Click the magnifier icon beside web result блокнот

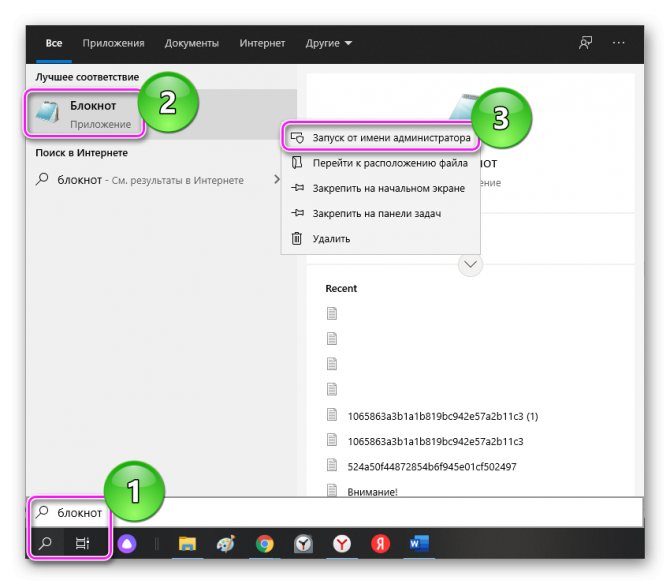click(42, 179)
